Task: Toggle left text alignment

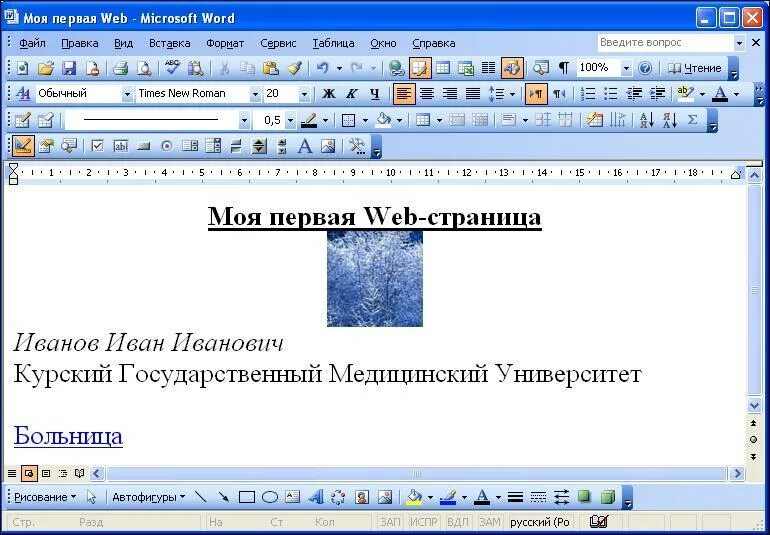Action: [404, 93]
